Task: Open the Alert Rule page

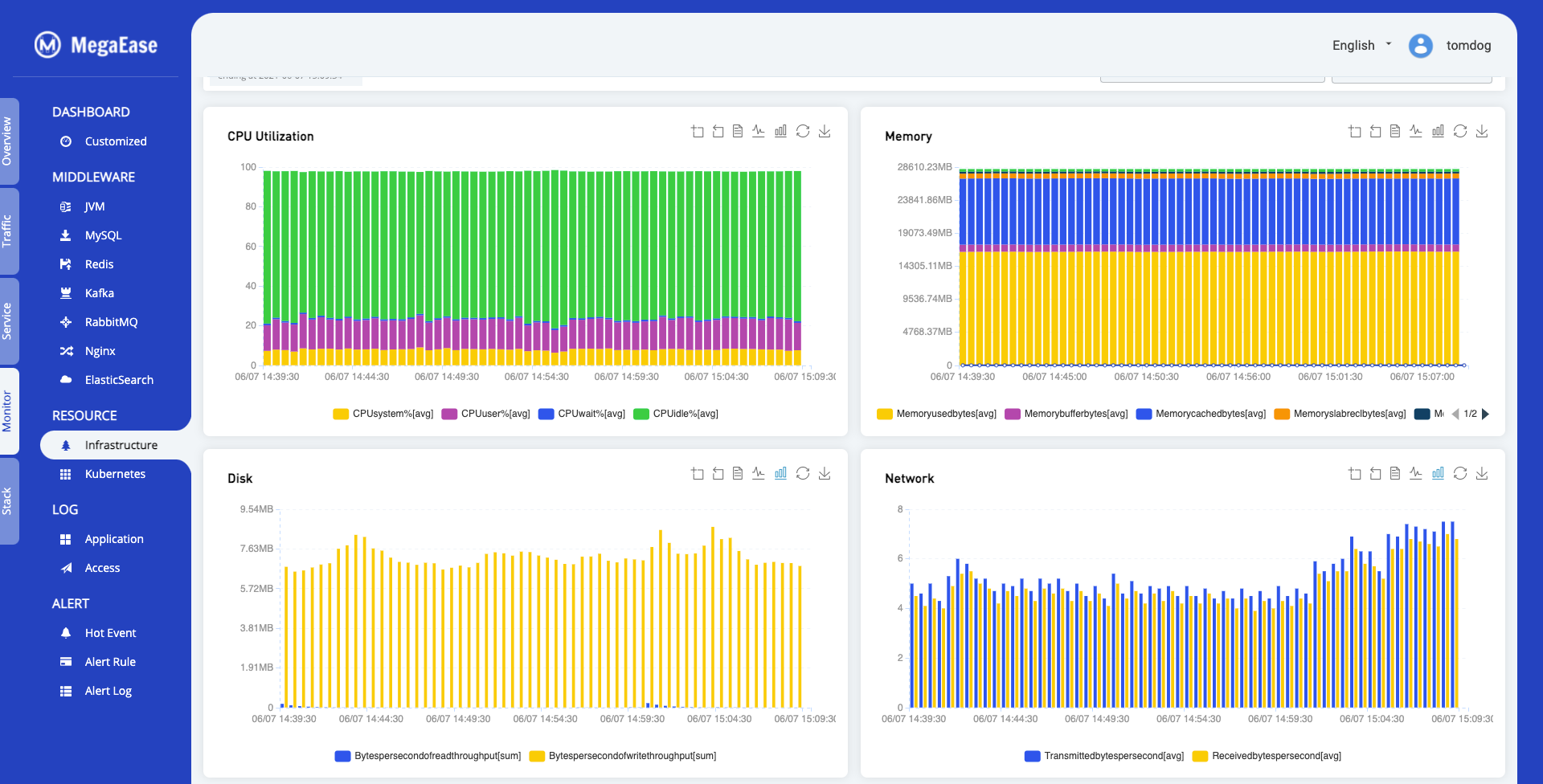Action: click(x=110, y=663)
